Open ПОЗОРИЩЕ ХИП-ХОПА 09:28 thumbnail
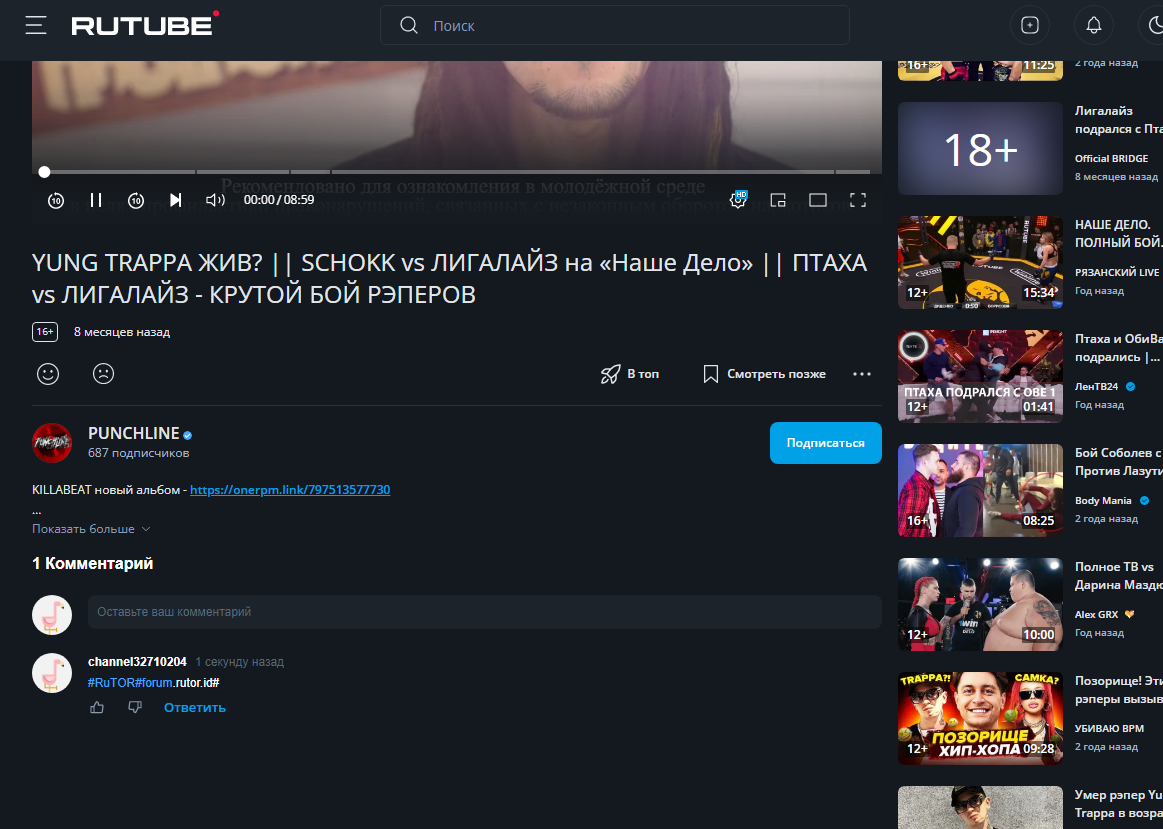Viewport: 1163px width, 829px height. [981, 719]
